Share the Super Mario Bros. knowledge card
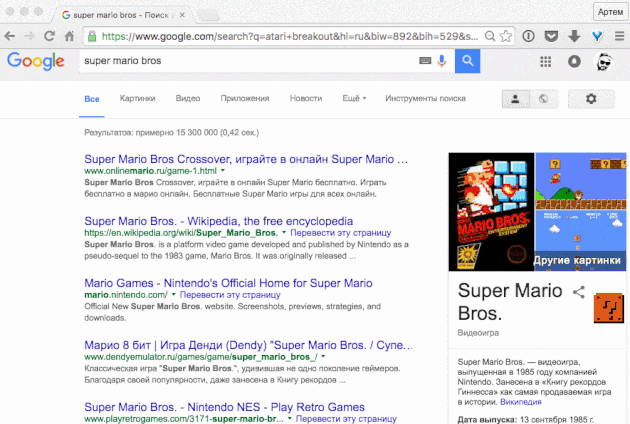 click(x=579, y=292)
